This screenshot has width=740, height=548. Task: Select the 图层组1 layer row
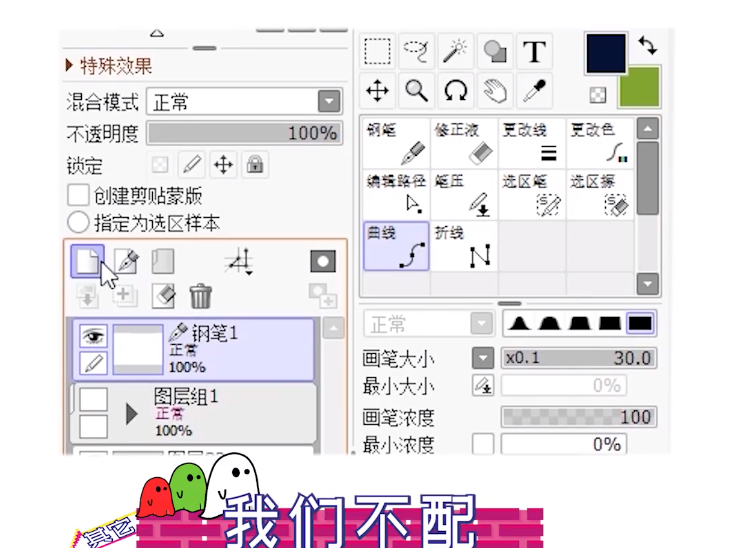(193, 413)
